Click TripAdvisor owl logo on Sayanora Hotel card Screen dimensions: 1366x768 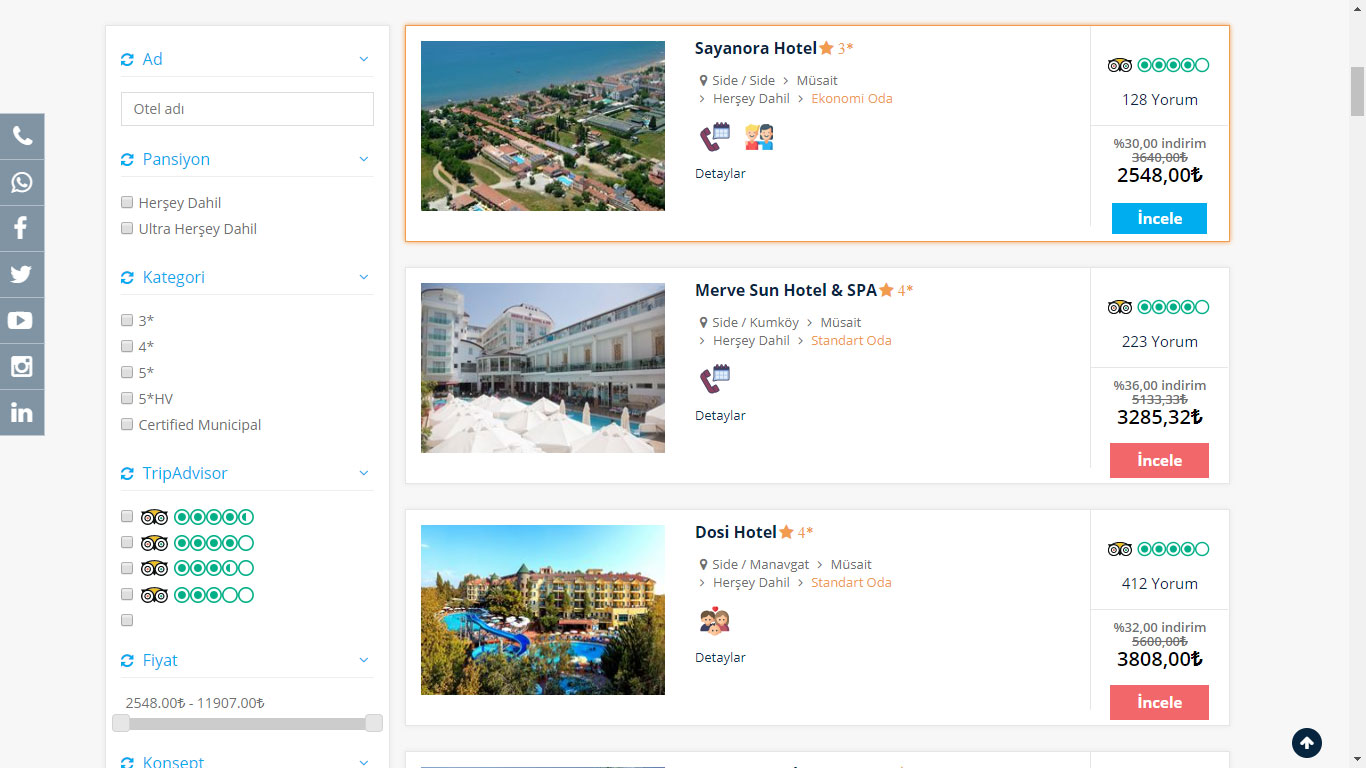1120,65
